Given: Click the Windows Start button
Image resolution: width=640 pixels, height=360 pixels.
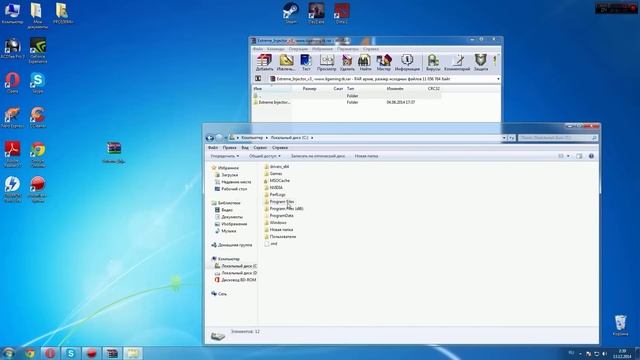Looking at the screenshot, I should 9,353.
